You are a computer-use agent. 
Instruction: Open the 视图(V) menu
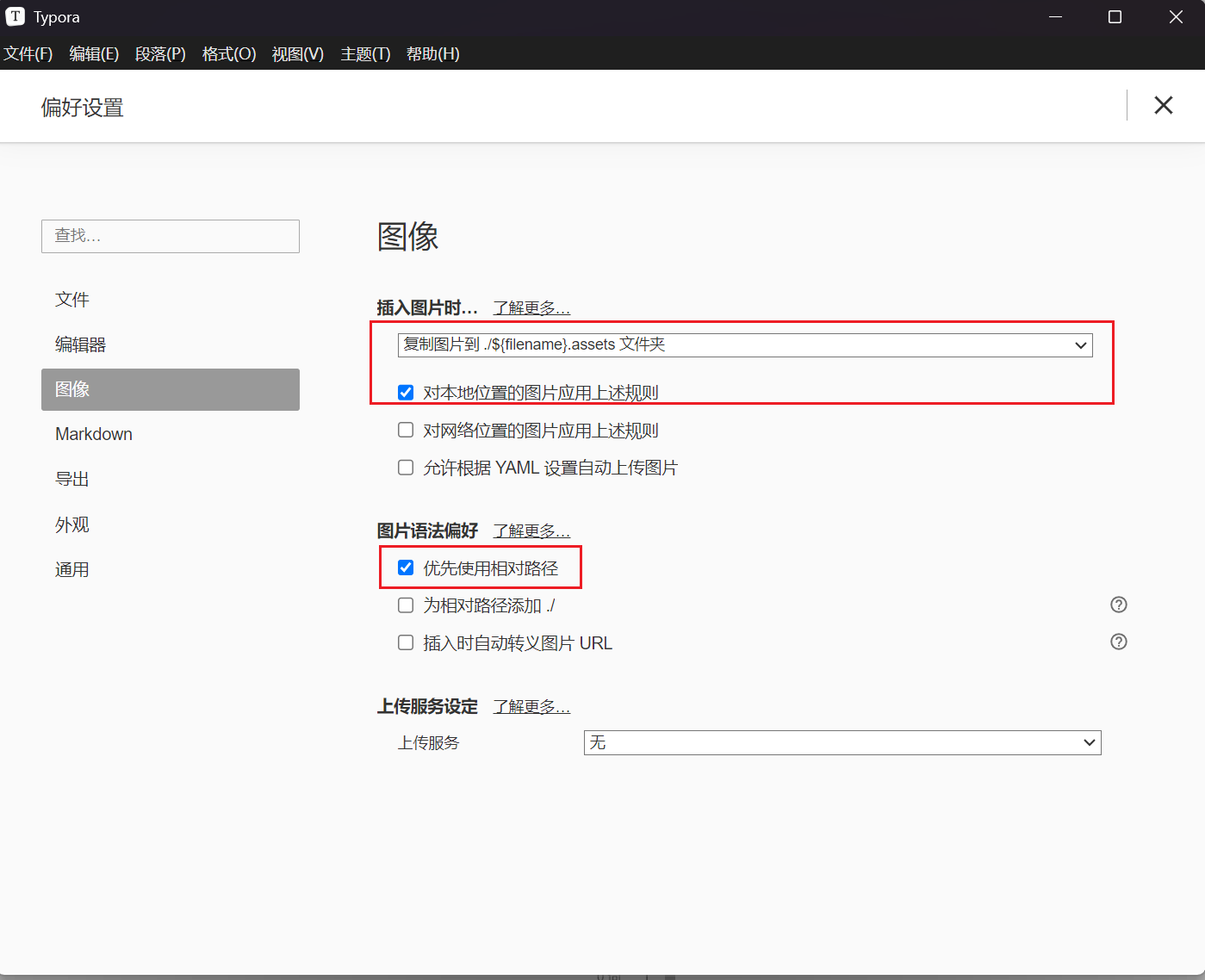click(298, 53)
